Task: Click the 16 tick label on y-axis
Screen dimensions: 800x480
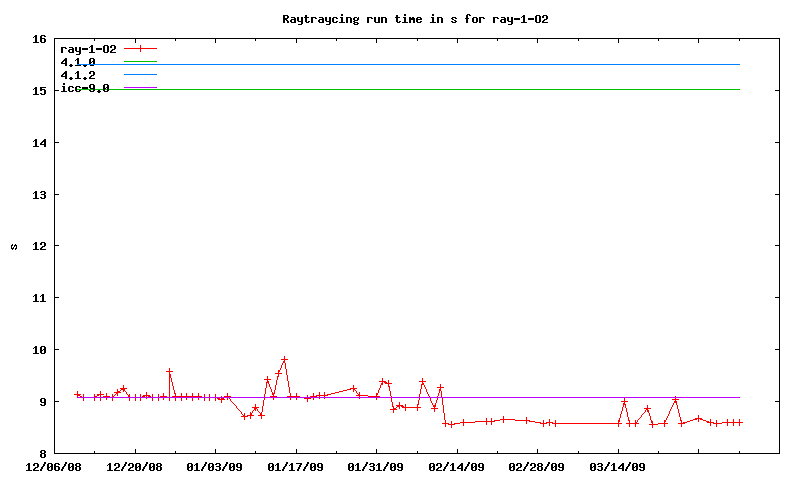Action: pyautogui.click(x=40, y=39)
